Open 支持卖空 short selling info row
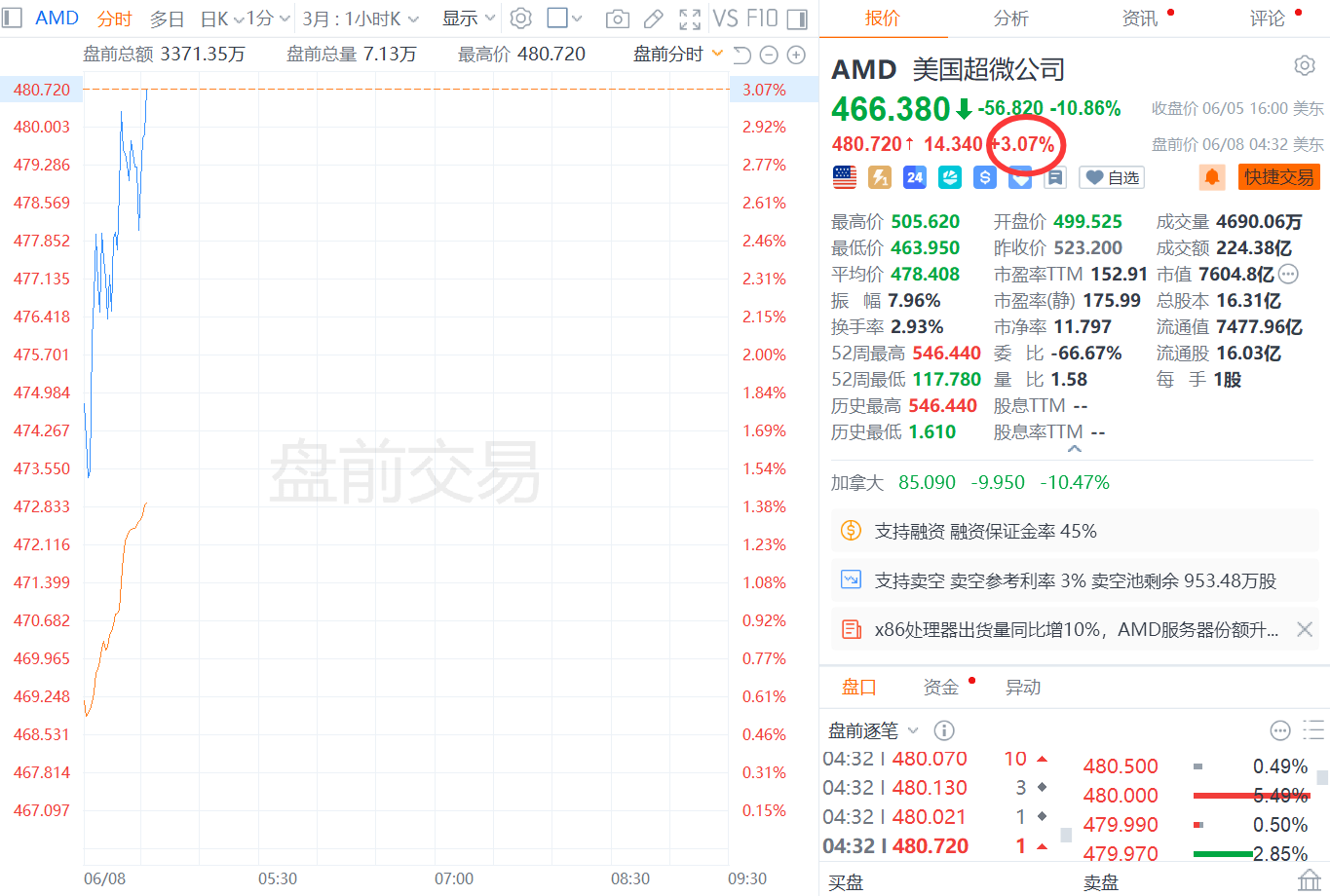This screenshot has height=896, width=1330. [1075, 580]
